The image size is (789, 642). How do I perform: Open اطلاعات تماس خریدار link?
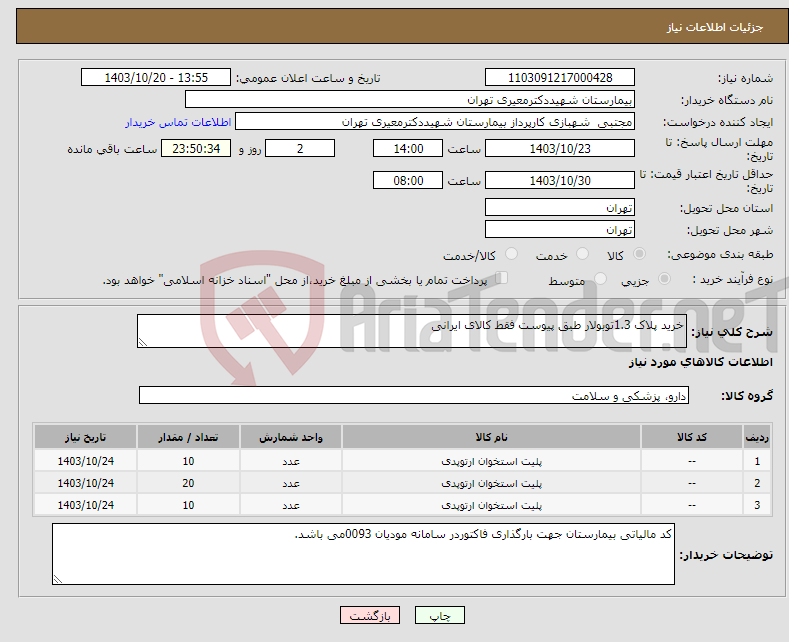tap(178, 122)
